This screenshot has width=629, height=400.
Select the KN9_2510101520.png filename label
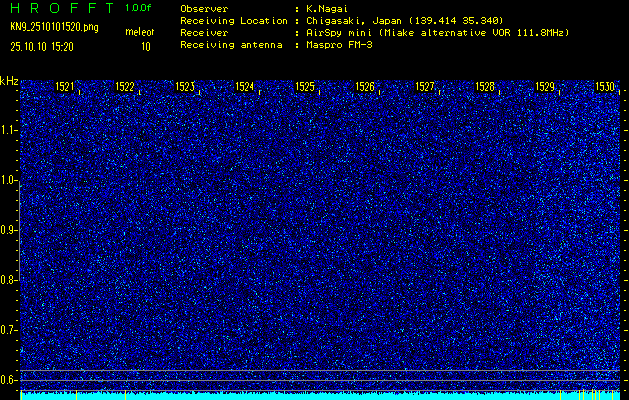point(54,27)
